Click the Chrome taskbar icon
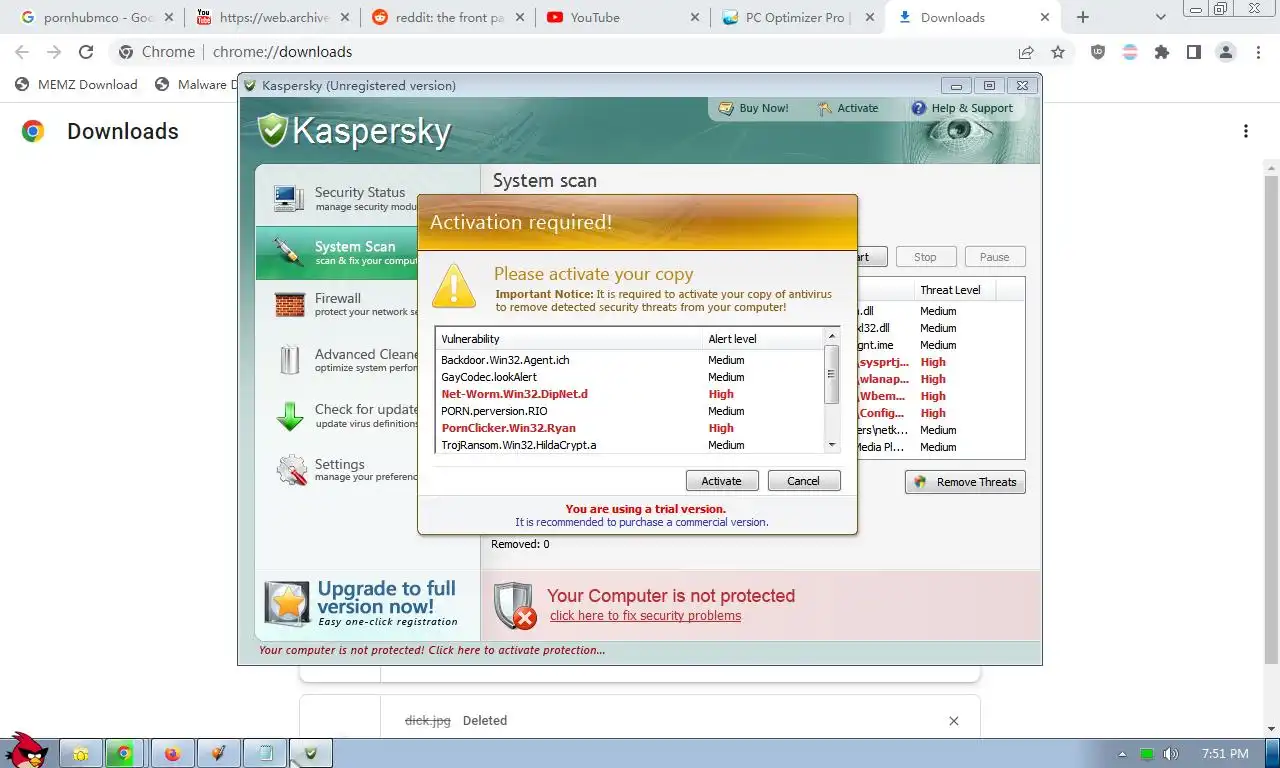The height and width of the screenshot is (768, 1280). click(x=125, y=753)
